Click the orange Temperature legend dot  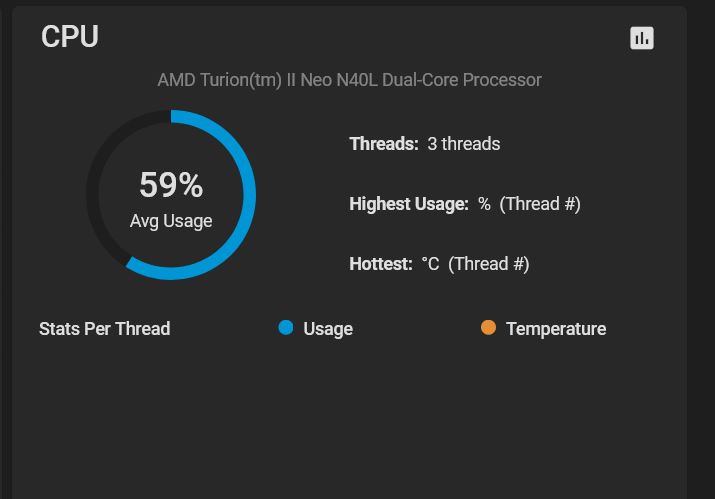(x=488, y=327)
